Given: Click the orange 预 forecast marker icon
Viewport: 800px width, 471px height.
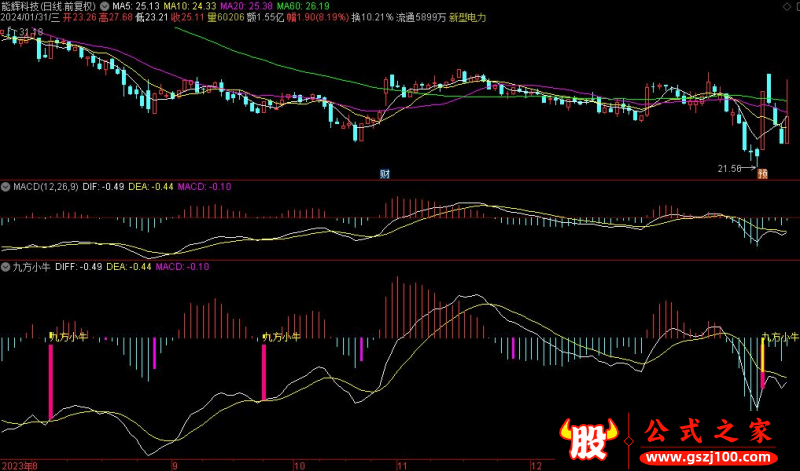Looking at the screenshot, I should 762,174.
